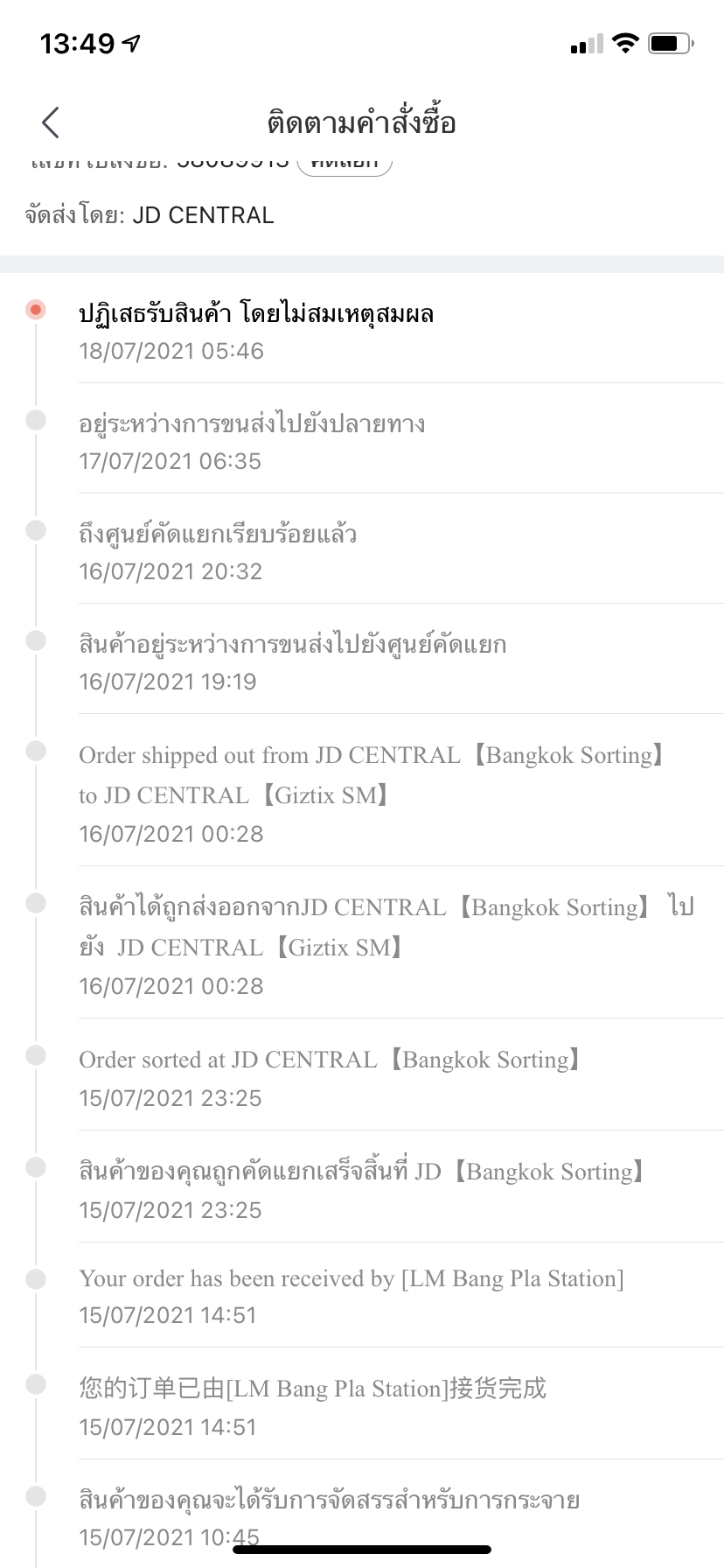Tap the gray dot for 16/07/2021 20:32
The width and height of the screenshot is (724, 1568).
click(36, 530)
